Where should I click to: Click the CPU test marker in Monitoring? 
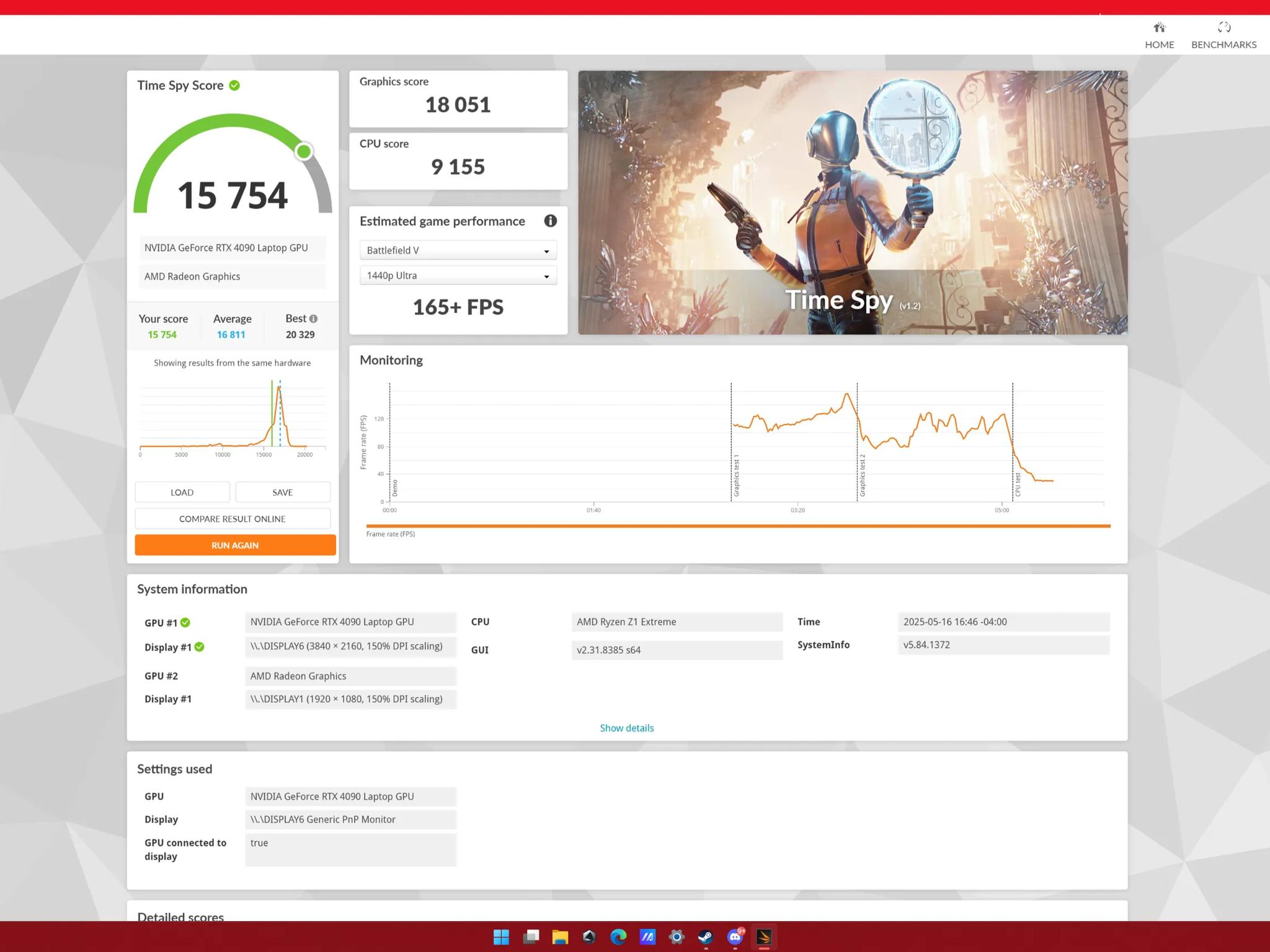(x=1018, y=485)
